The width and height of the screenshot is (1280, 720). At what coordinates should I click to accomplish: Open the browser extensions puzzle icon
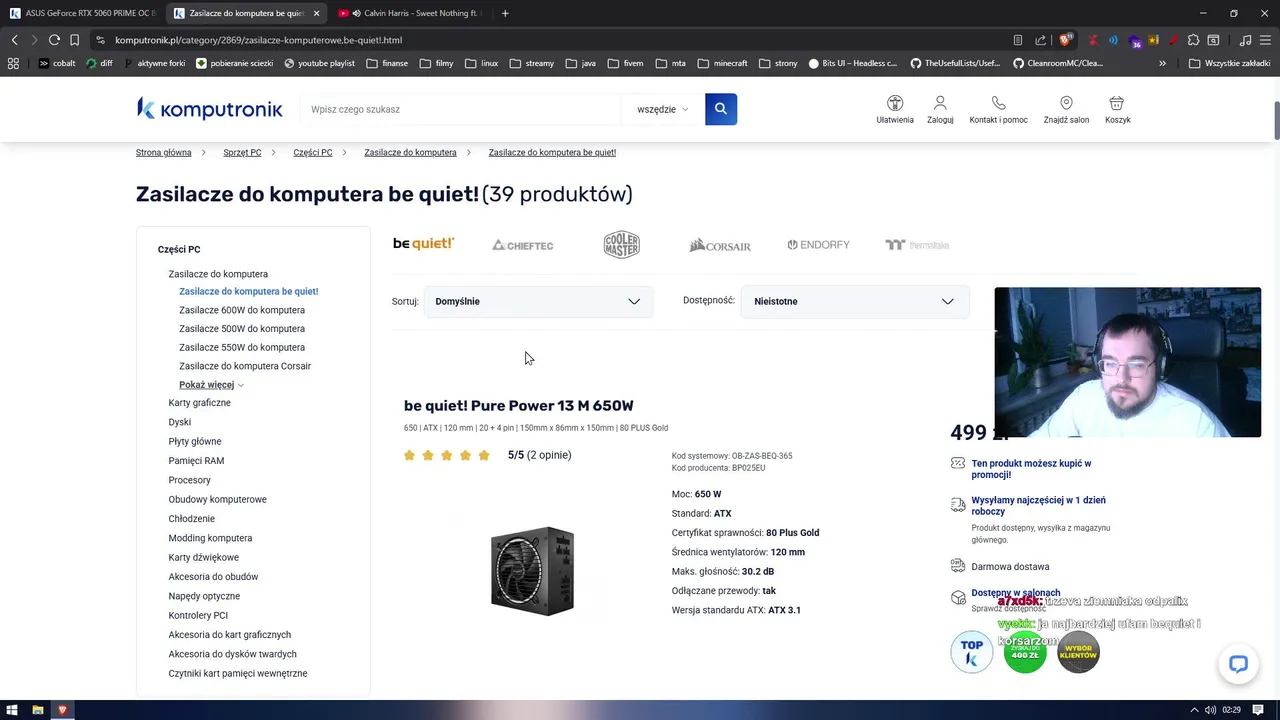1193,40
